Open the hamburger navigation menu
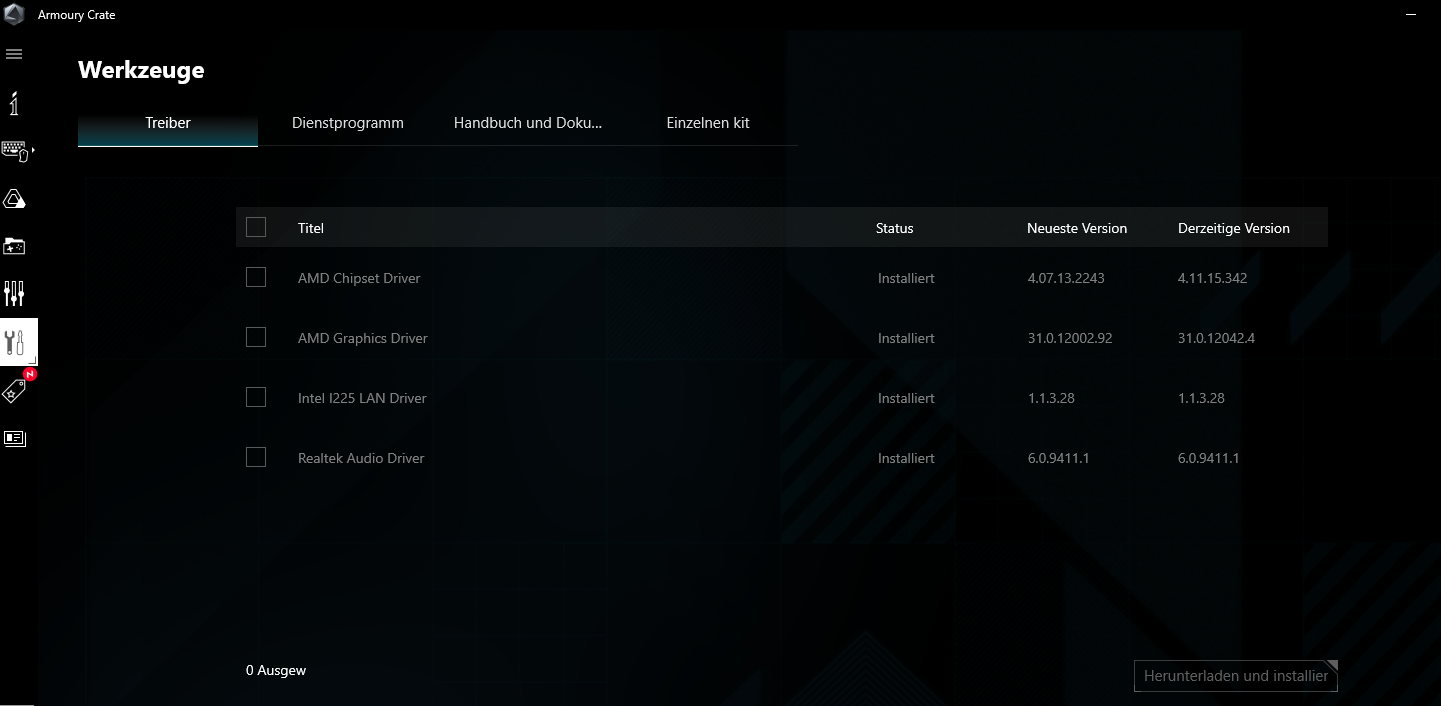 click(14, 54)
